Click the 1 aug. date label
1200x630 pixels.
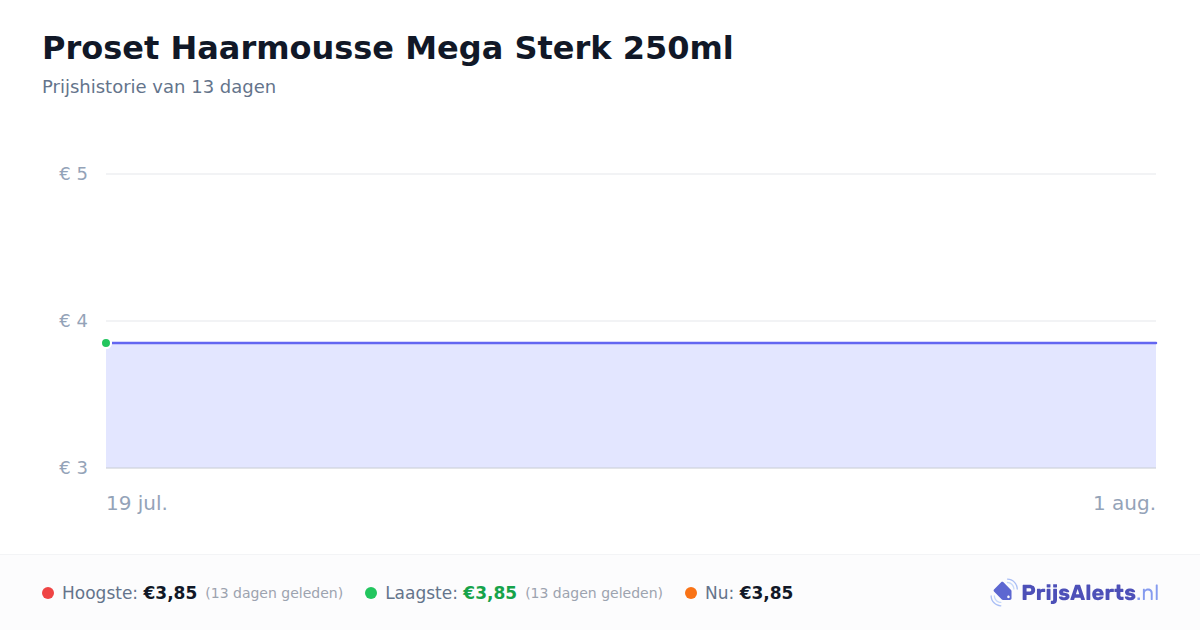click(1124, 503)
